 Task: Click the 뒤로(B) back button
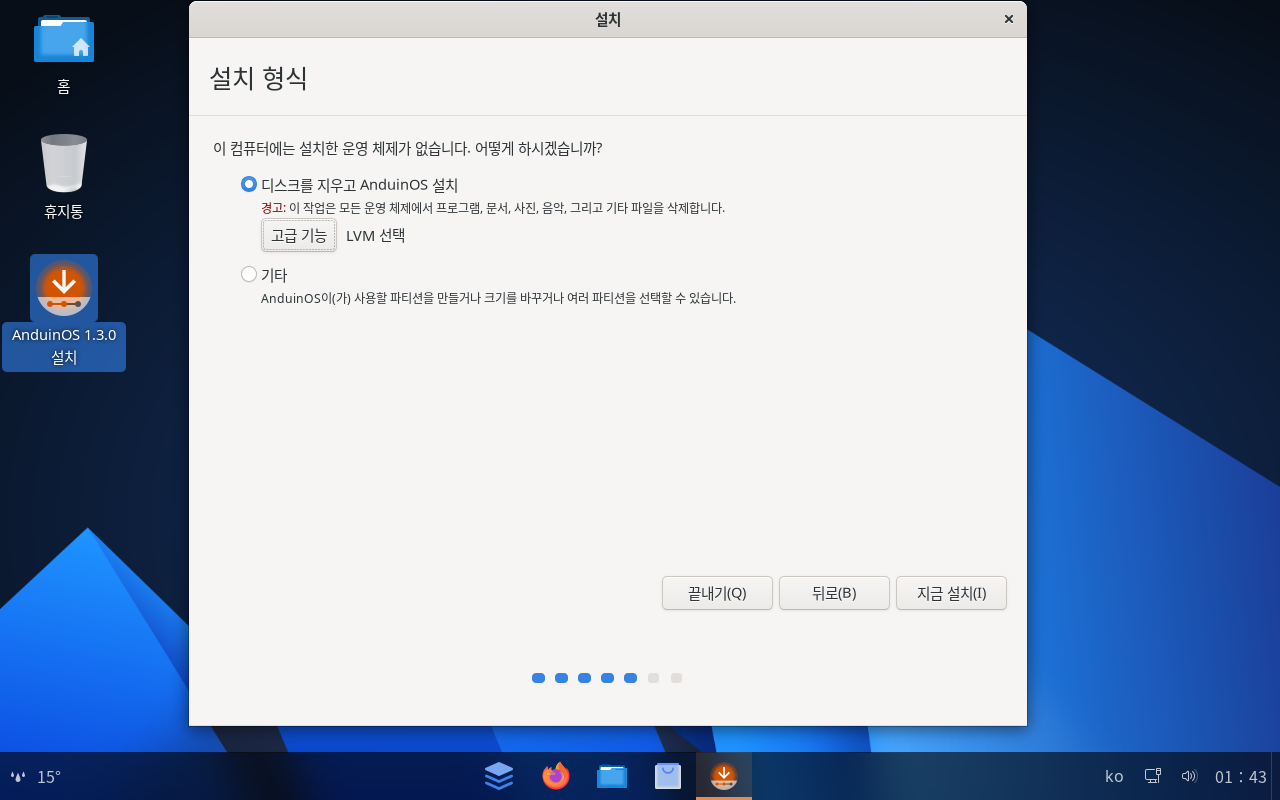834,593
